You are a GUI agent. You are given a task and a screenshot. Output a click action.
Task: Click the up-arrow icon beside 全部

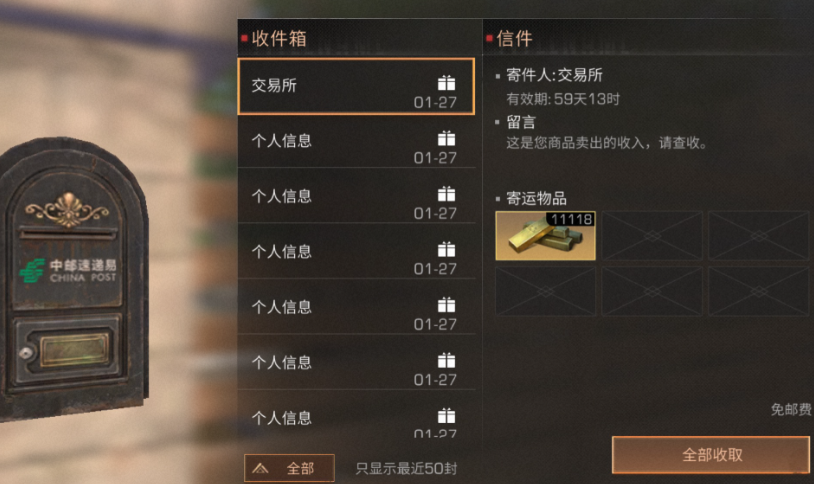pyautogui.click(x=260, y=469)
